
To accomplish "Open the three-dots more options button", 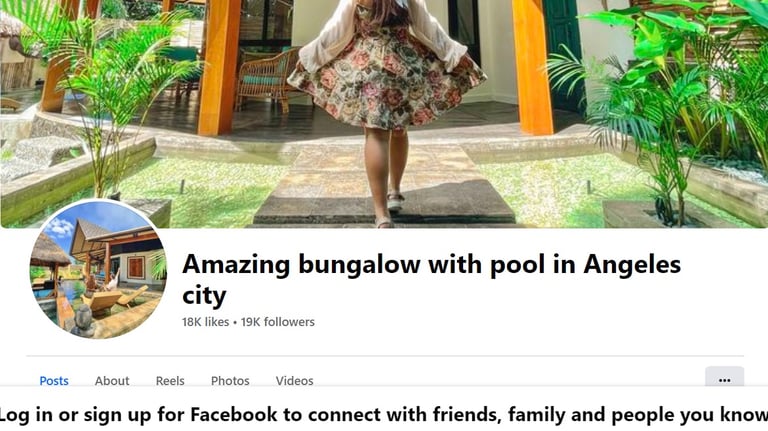I will [x=724, y=379].
